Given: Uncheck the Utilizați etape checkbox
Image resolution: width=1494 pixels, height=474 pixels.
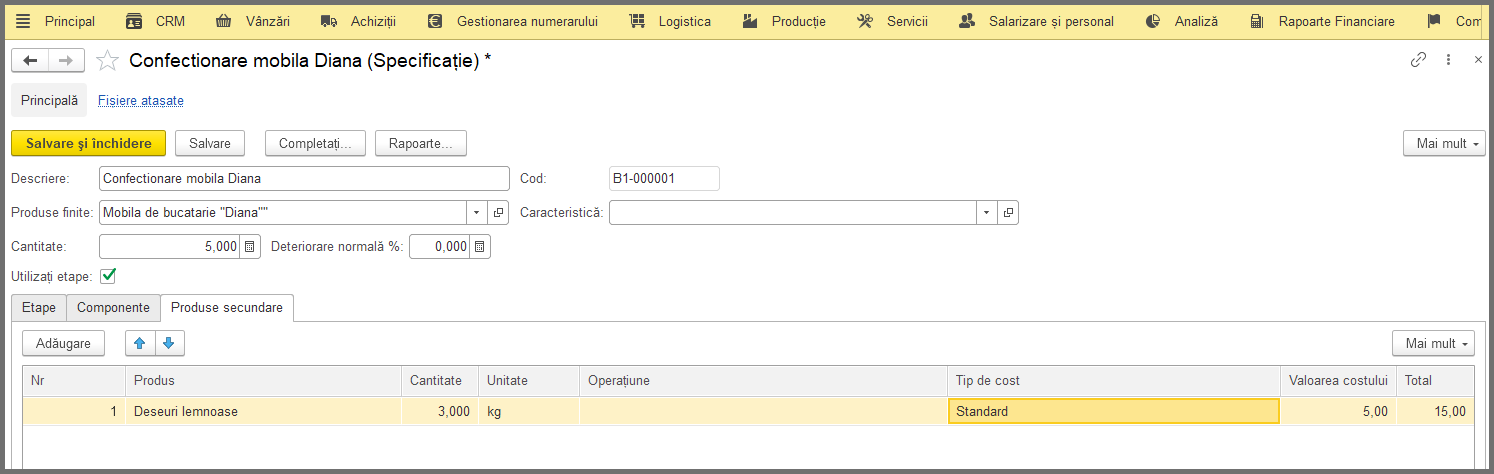Looking at the screenshot, I should pos(108,276).
